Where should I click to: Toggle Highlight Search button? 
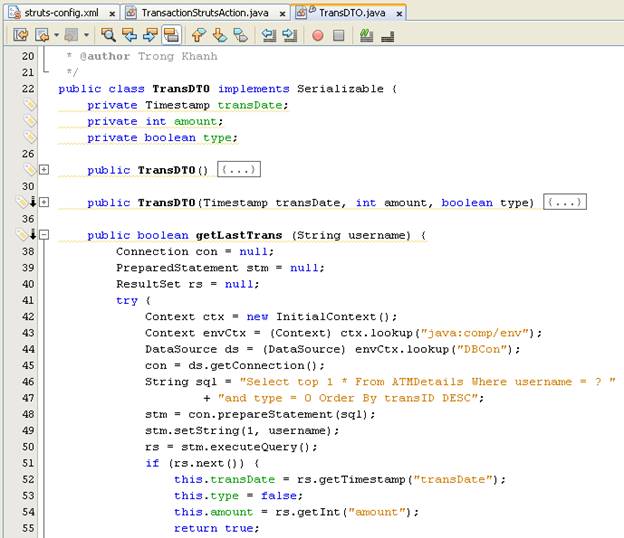coord(172,35)
